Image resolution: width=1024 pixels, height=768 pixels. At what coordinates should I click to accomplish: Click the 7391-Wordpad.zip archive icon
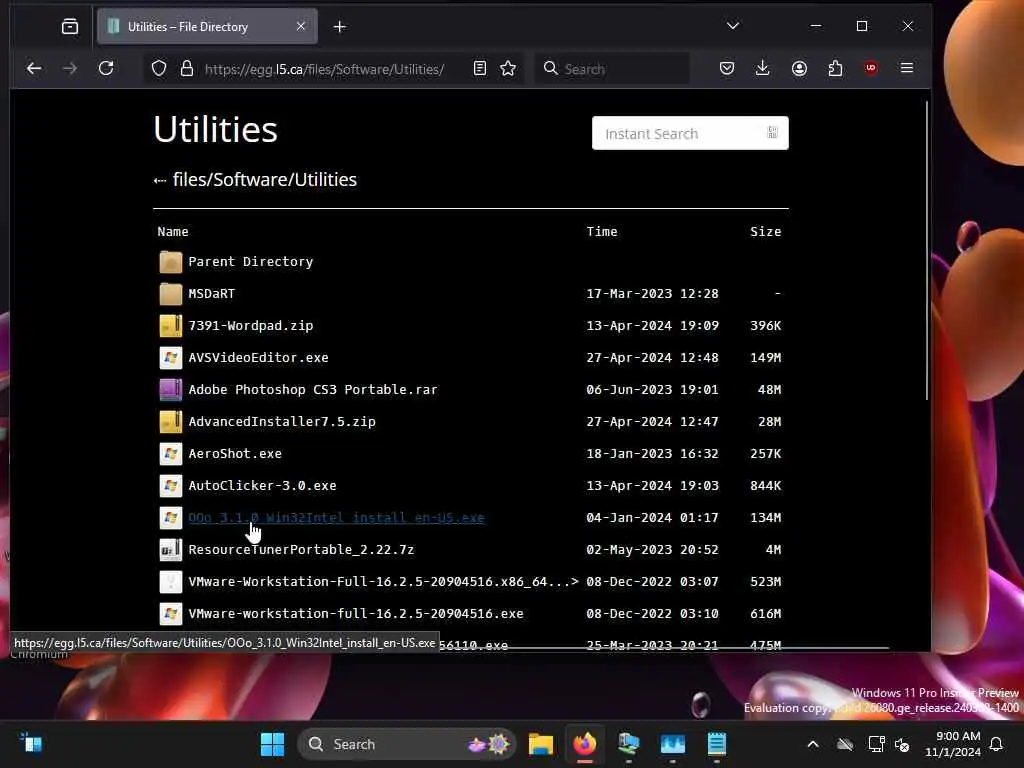coord(170,326)
